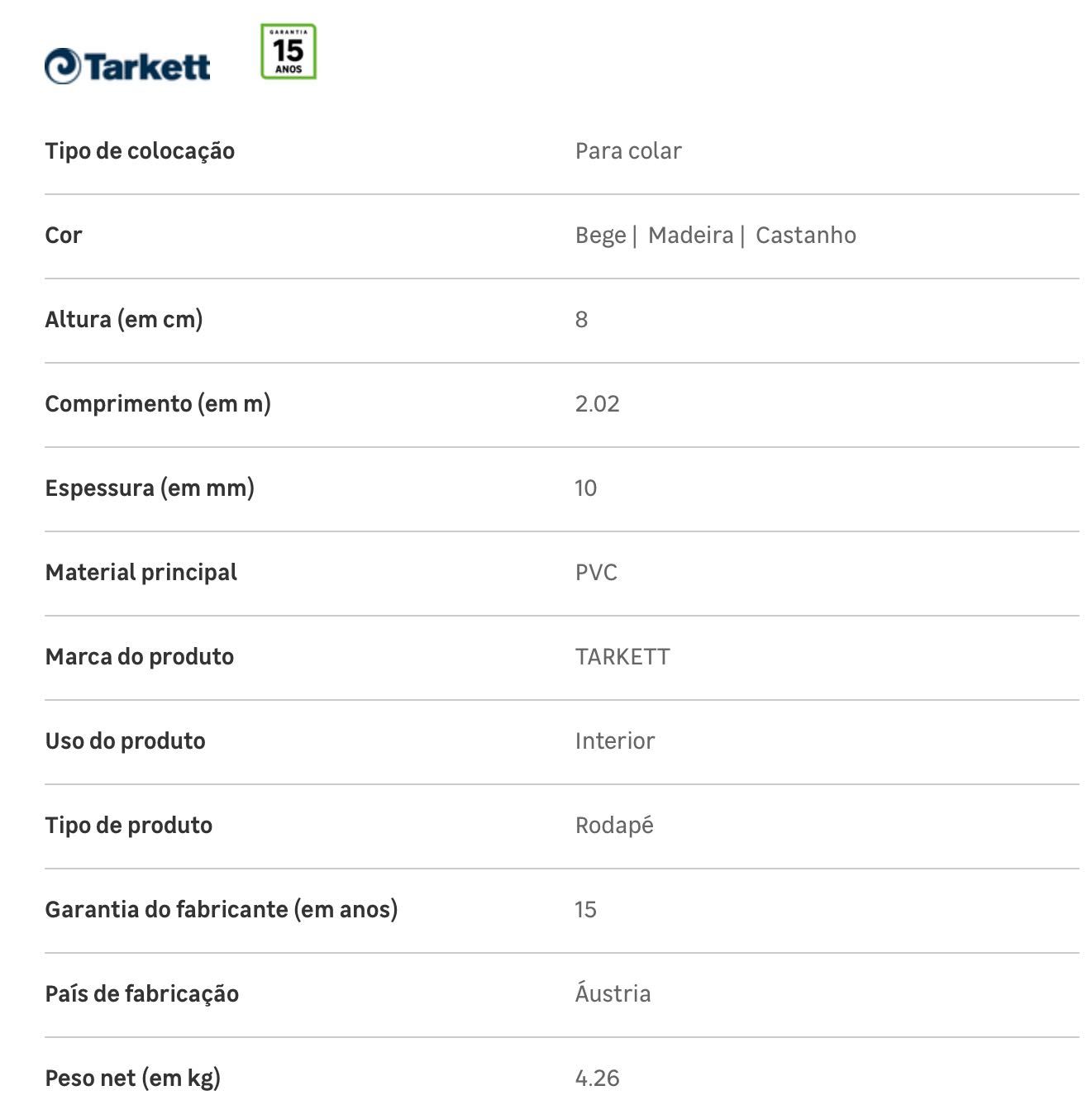Click the 'Rodapé' product type value
Screen dimensions: 1092x1119
tap(614, 826)
